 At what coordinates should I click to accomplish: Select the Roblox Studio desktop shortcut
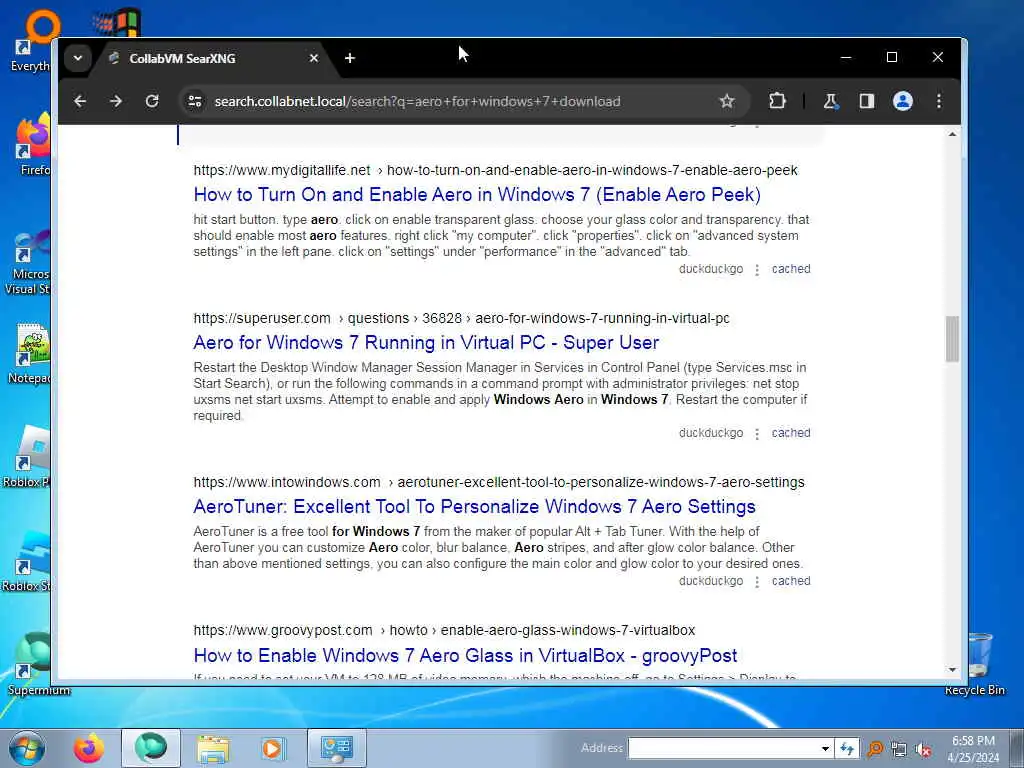(27, 560)
